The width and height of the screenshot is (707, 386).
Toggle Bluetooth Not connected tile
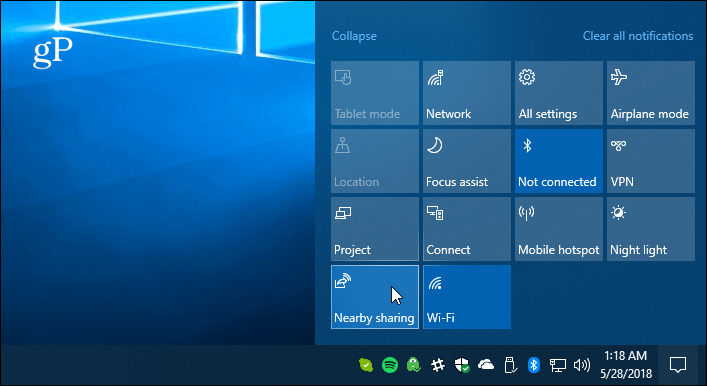(x=559, y=161)
